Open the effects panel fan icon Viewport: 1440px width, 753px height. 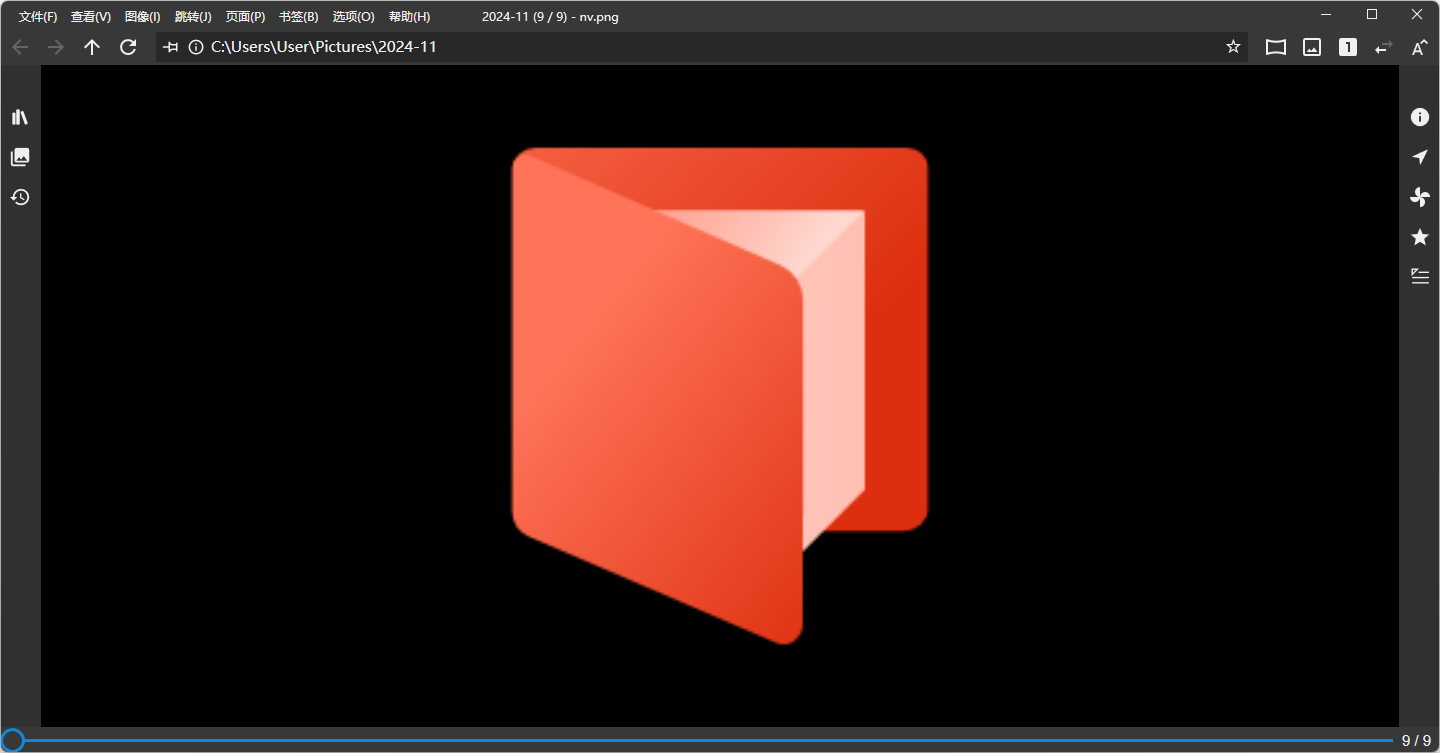(1420, 197)
